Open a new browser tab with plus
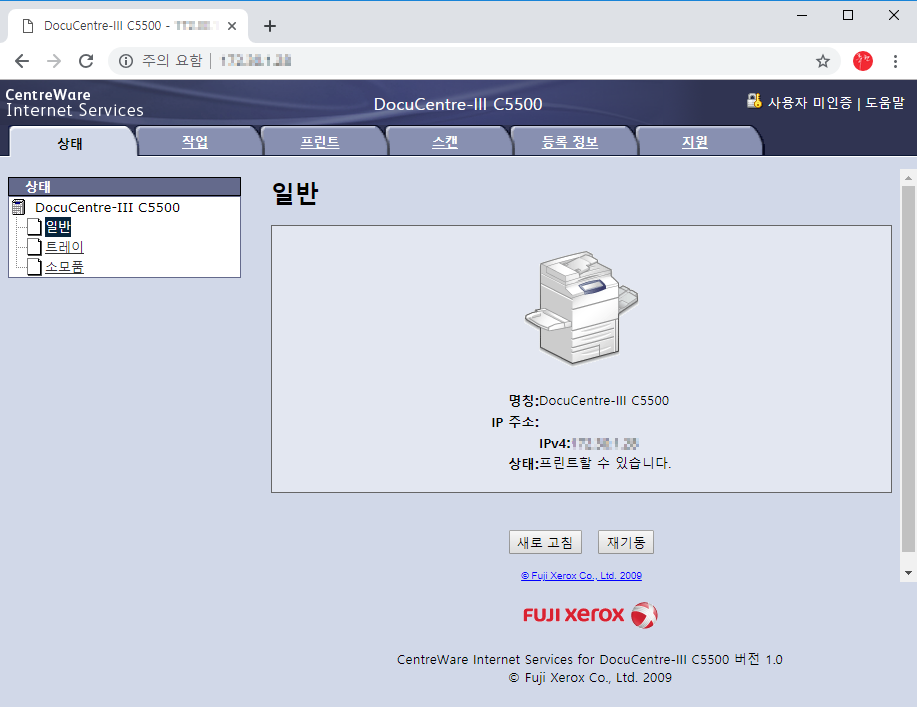This screenshot has height=707, width=917. [270, 26]
